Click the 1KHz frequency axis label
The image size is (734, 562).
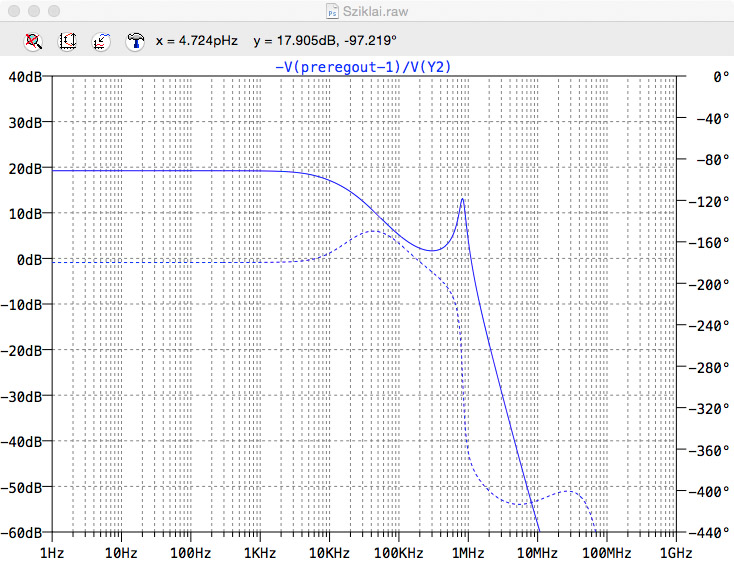(260, 553)
